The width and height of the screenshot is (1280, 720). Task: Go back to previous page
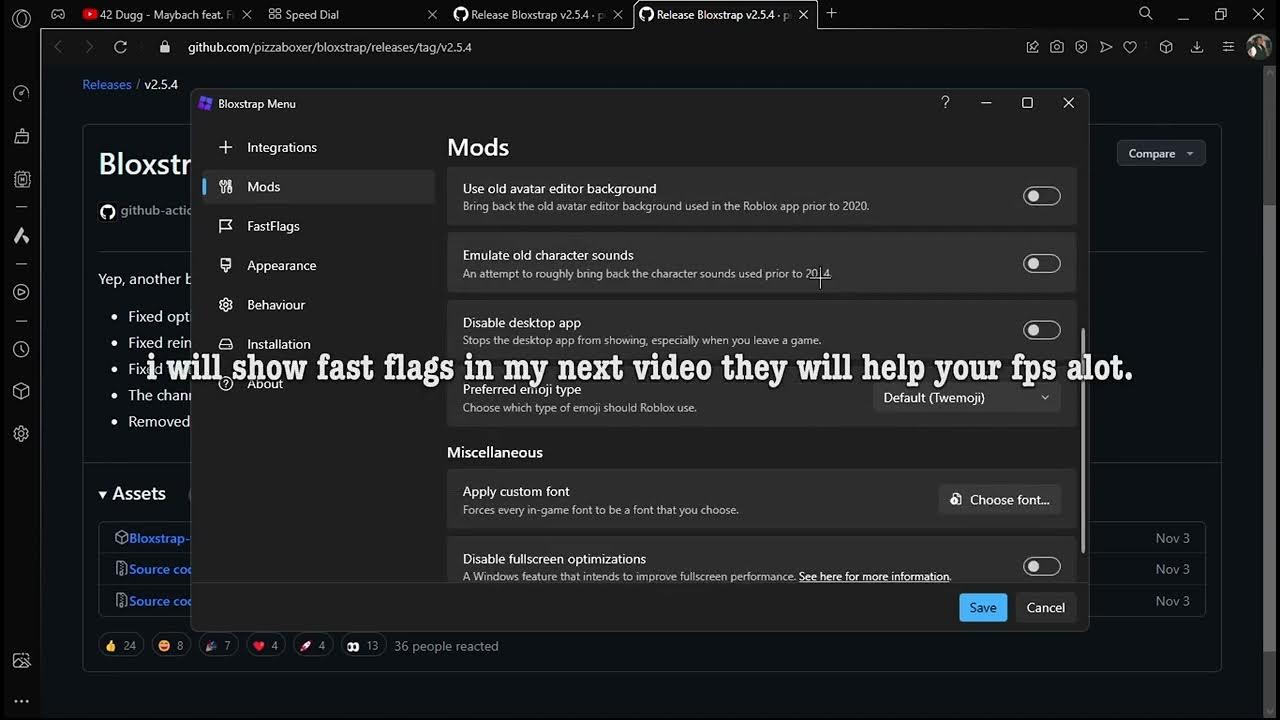coord(57,47)
